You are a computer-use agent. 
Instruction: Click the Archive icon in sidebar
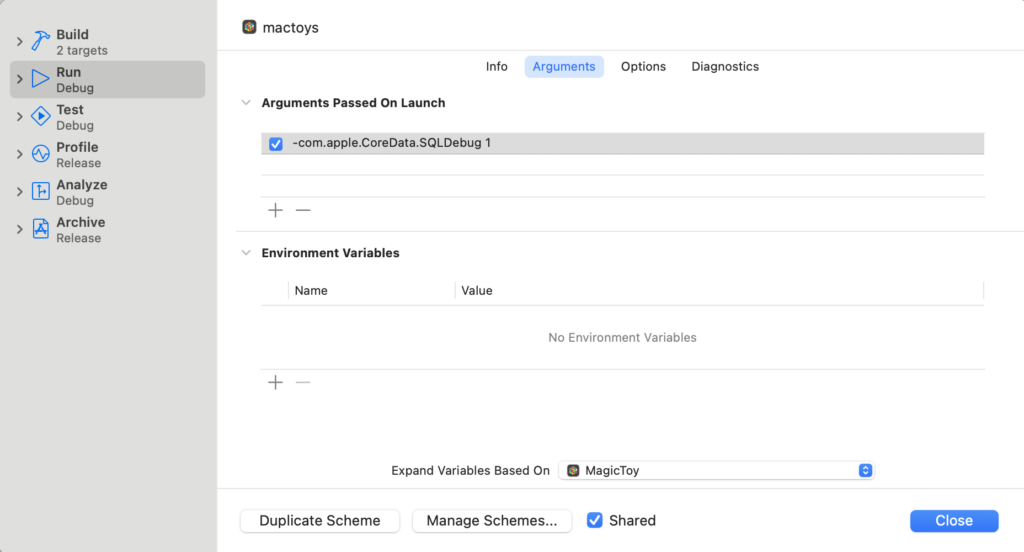point(40,229)
